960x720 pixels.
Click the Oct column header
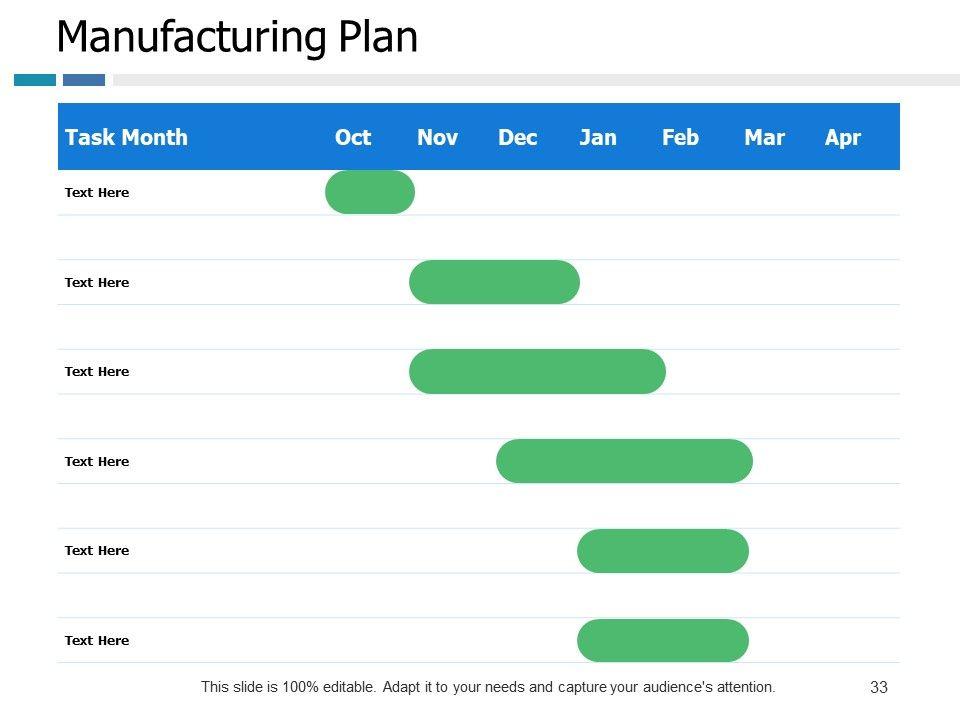click(x=353, y=138)
